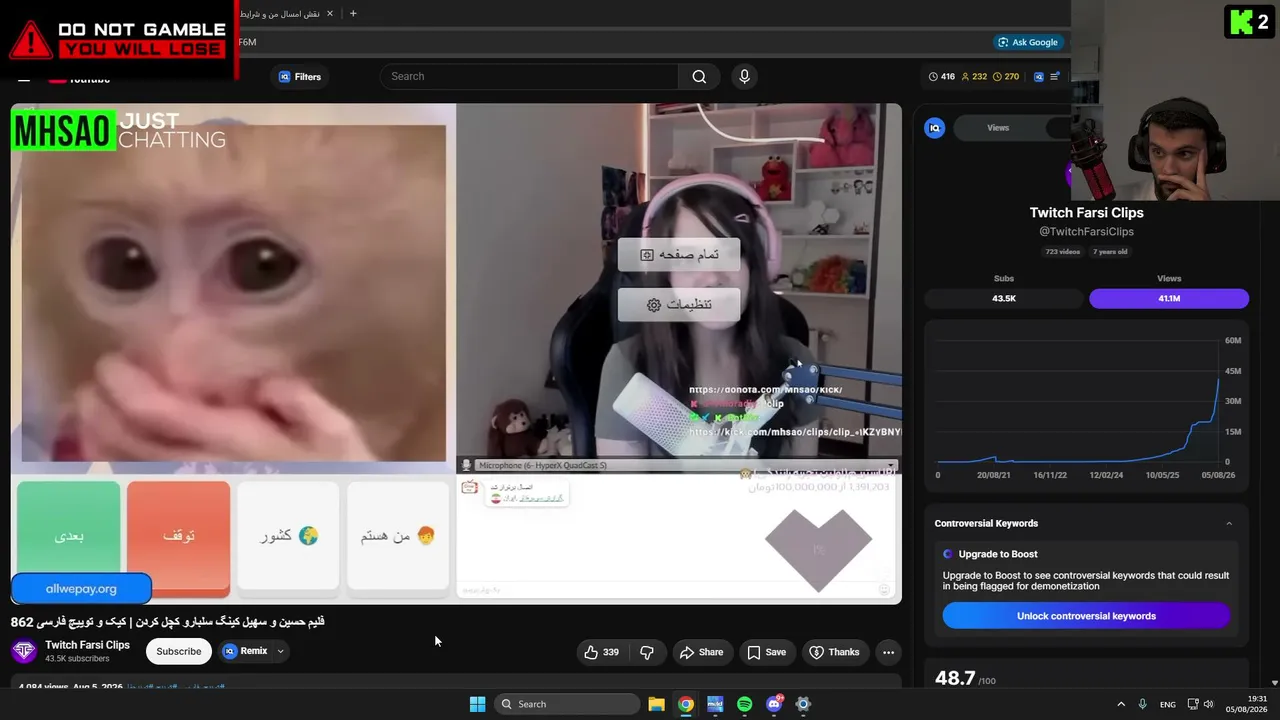Click the tray microphone icon

[1143, 704]
